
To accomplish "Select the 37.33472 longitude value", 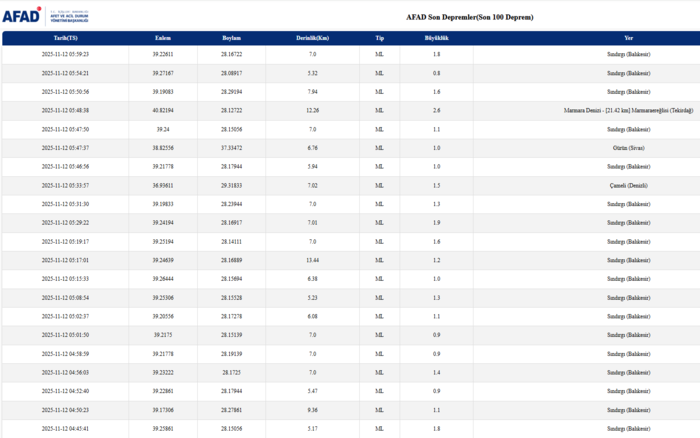I will click(231, 148).
